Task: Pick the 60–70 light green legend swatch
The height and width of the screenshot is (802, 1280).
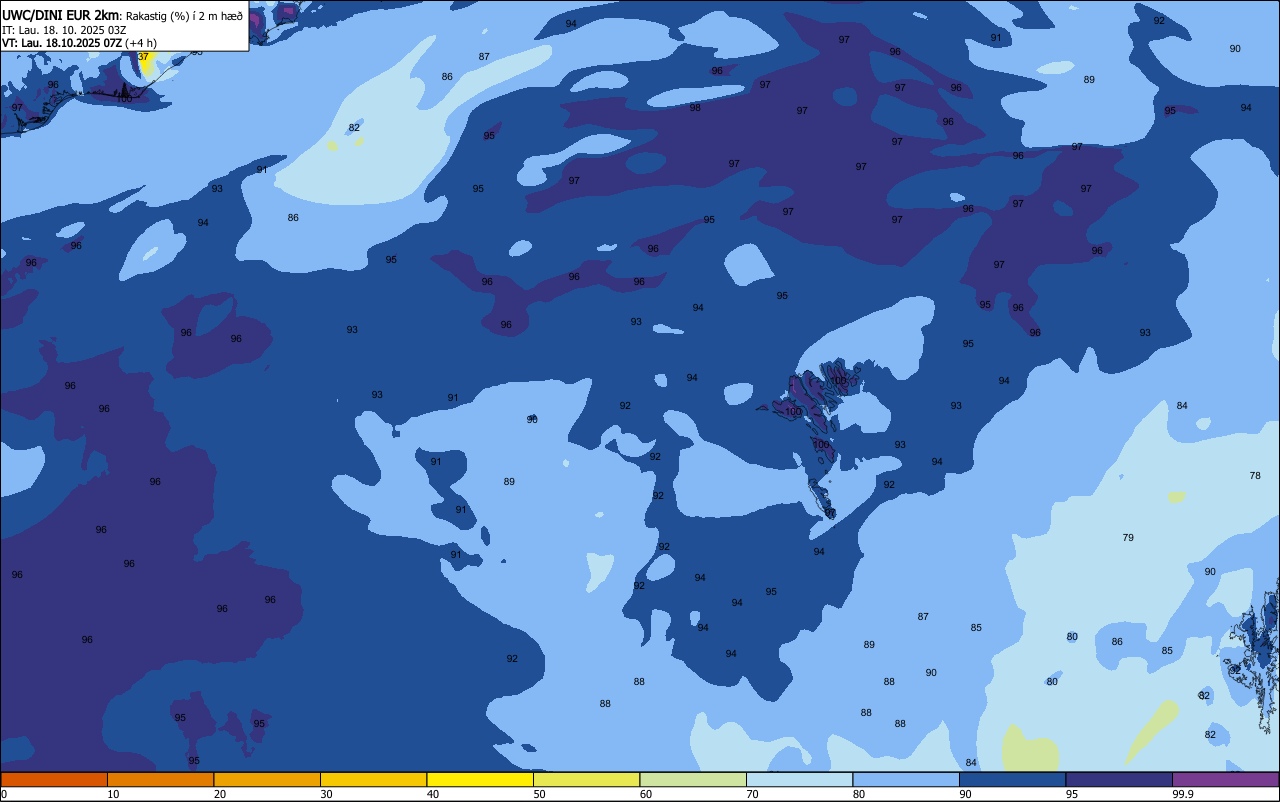Action: tap(693, 779)
